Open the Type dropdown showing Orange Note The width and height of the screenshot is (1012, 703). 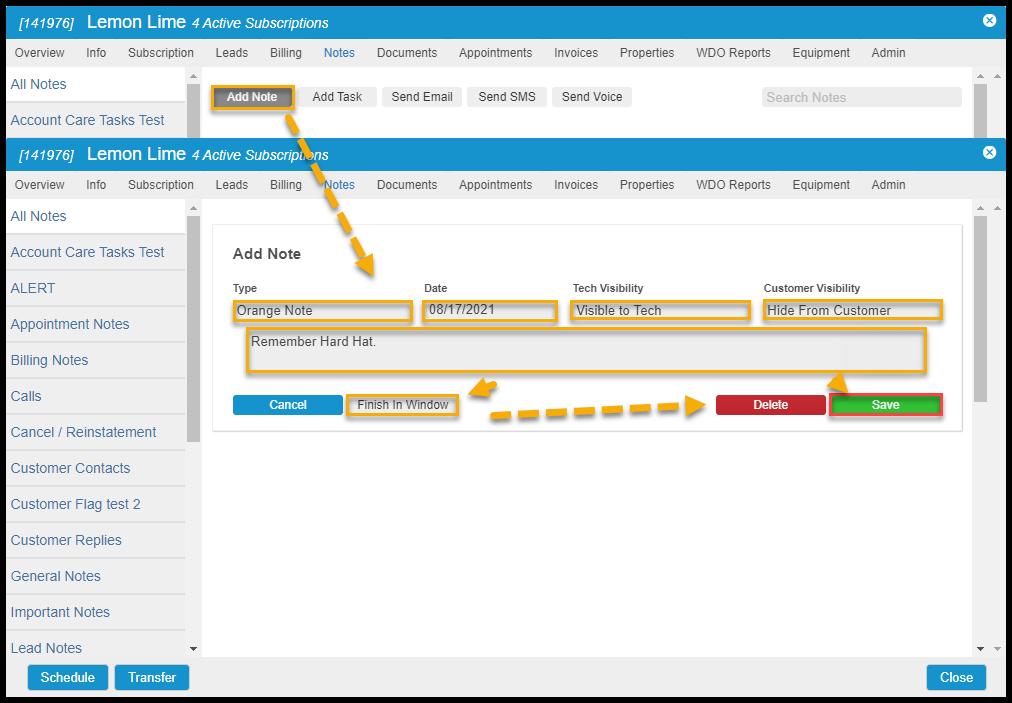tap(322, 311)
